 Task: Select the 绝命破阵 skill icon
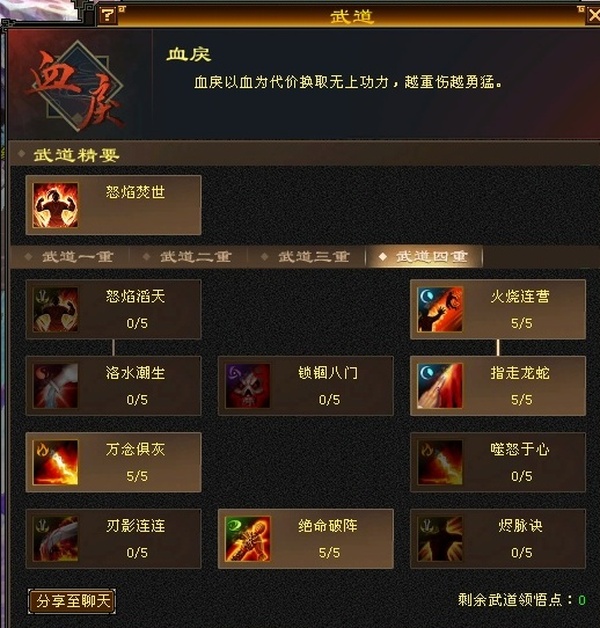tap(248, 539)
